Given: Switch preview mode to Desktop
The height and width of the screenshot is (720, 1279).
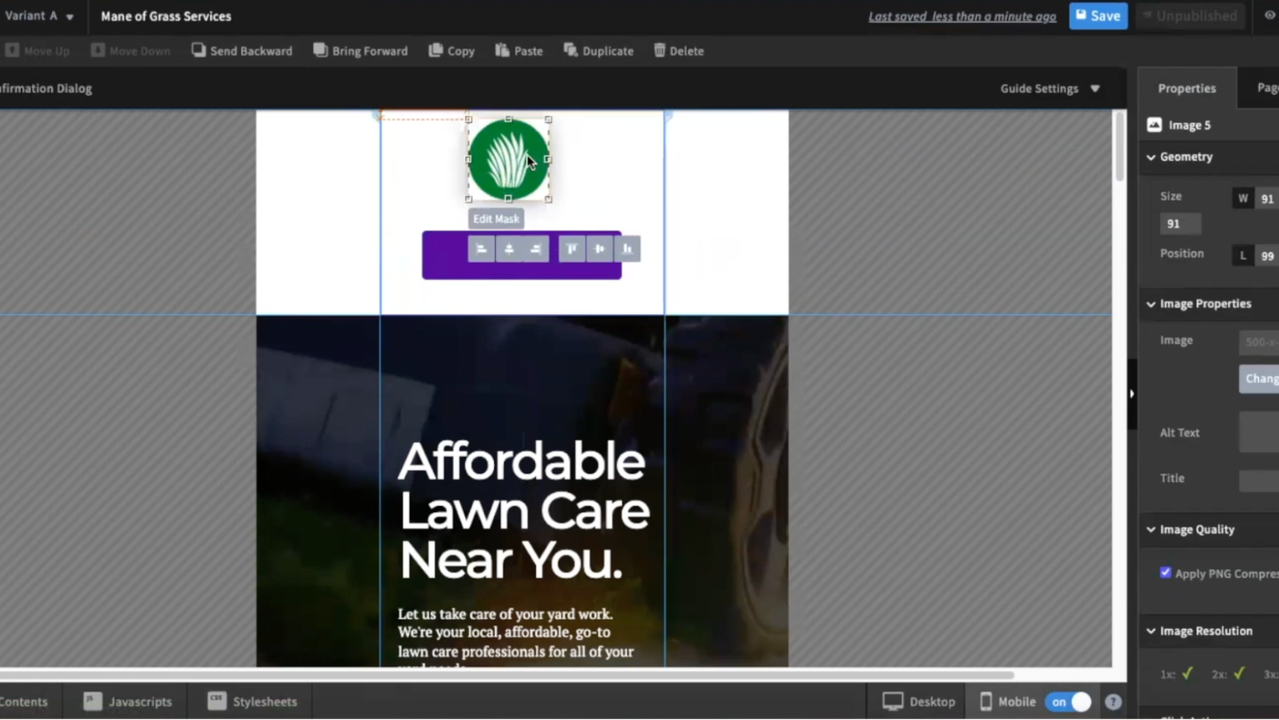Looking at the screenshot, I should (918, 701).
